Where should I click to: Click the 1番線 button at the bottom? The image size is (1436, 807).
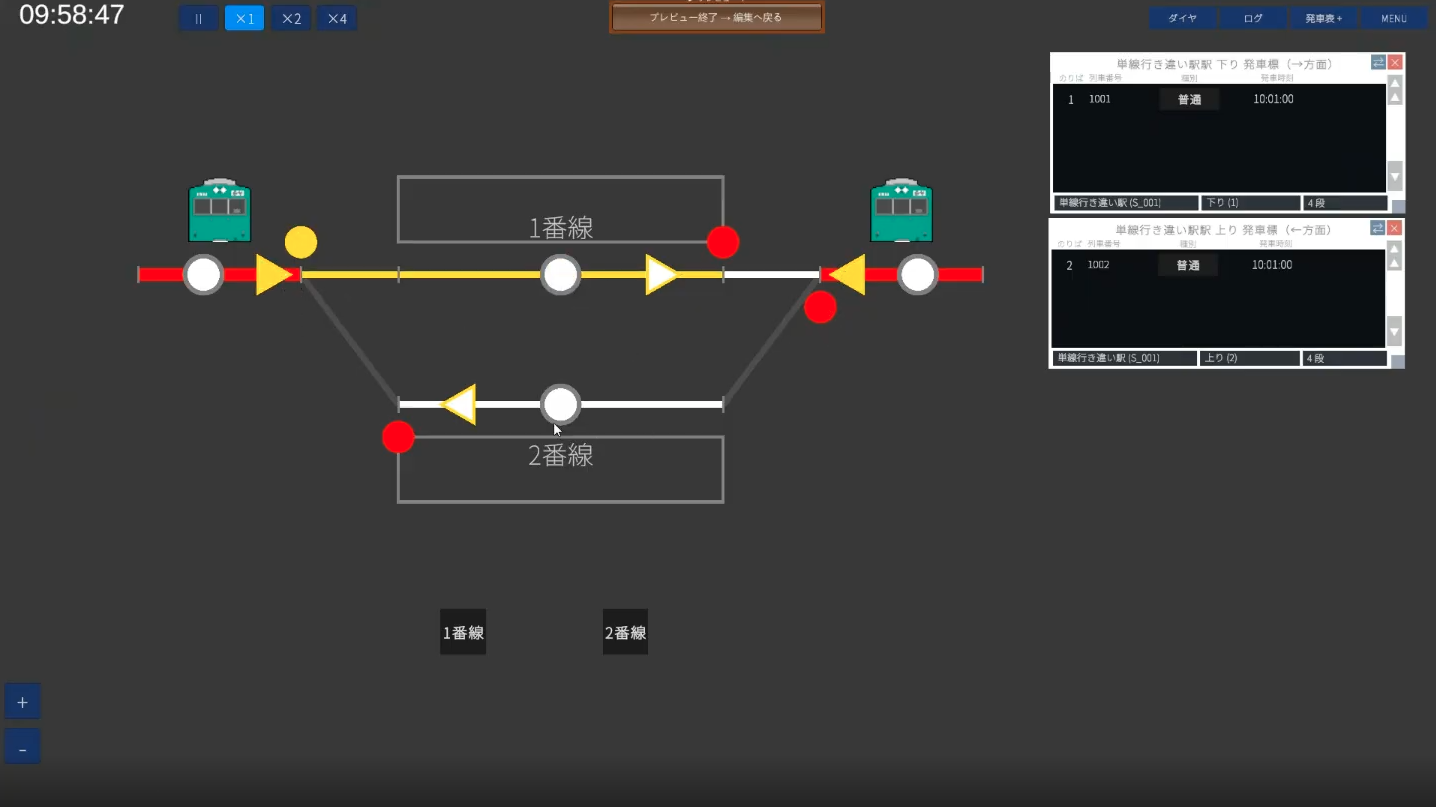[463, 632]
